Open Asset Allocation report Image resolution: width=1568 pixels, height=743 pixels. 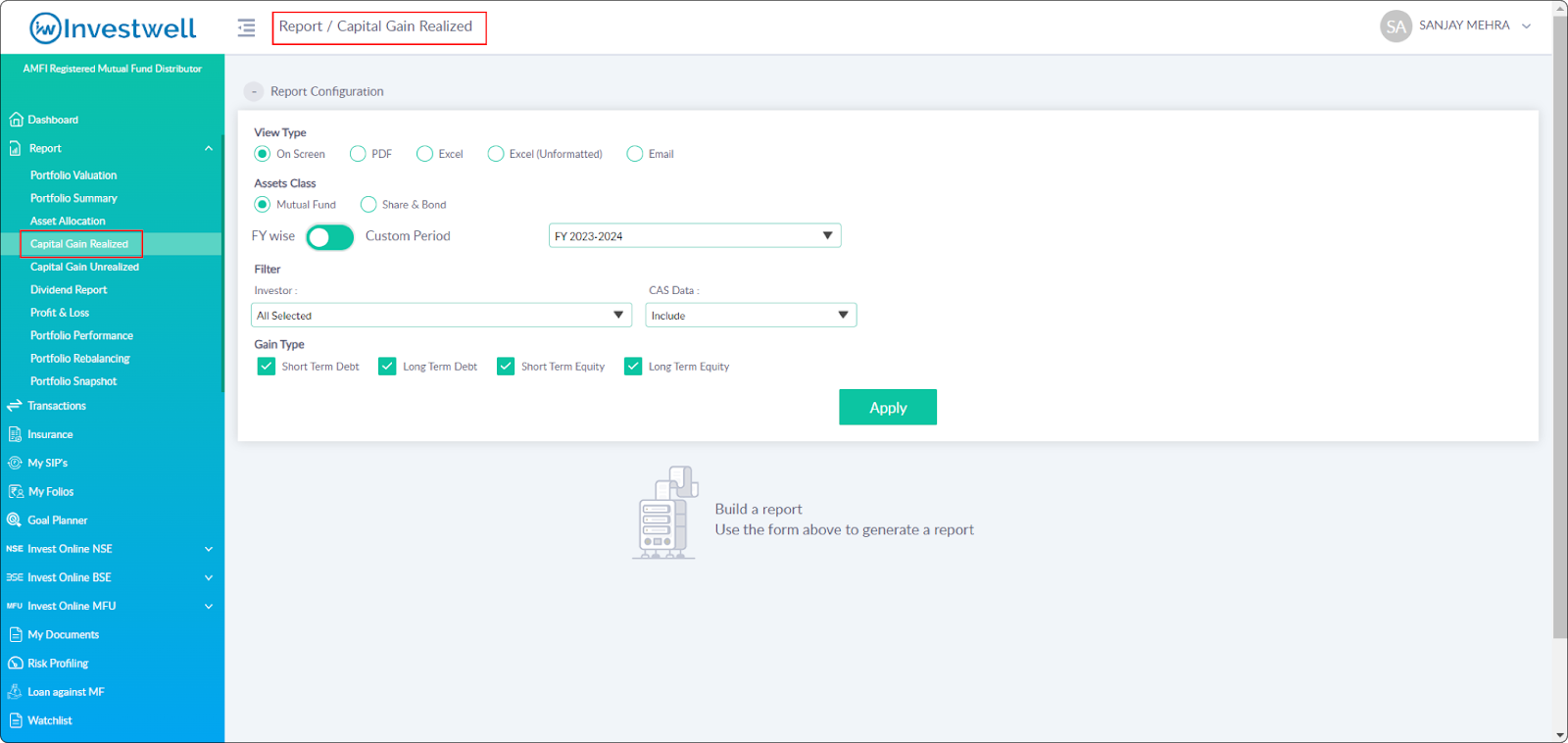point(68,222)
